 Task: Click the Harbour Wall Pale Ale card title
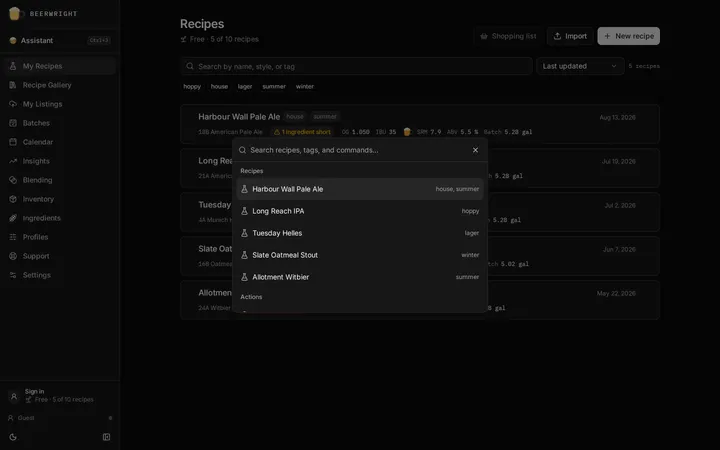coord(239,117)
